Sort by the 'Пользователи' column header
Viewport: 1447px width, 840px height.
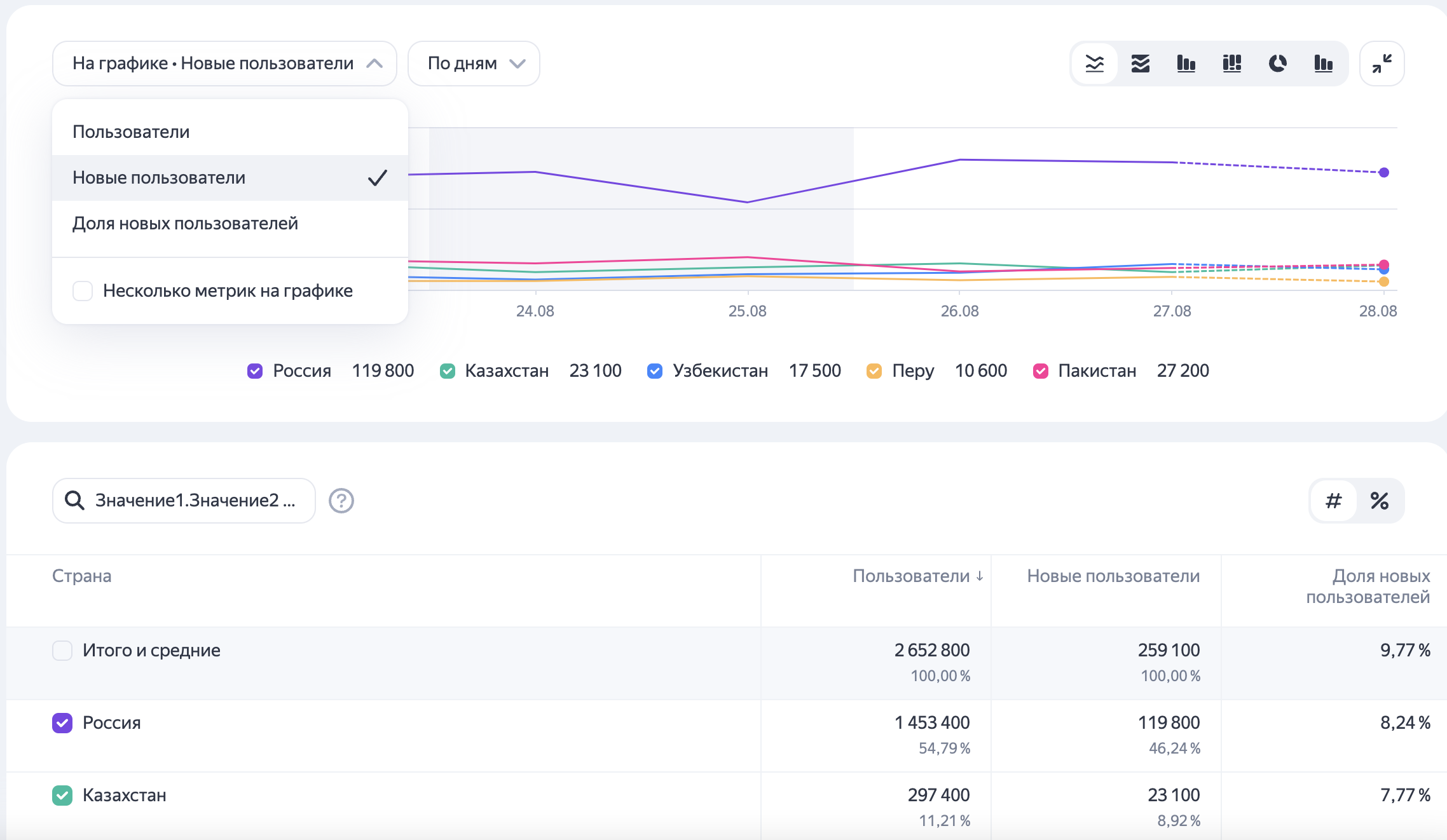917,576
